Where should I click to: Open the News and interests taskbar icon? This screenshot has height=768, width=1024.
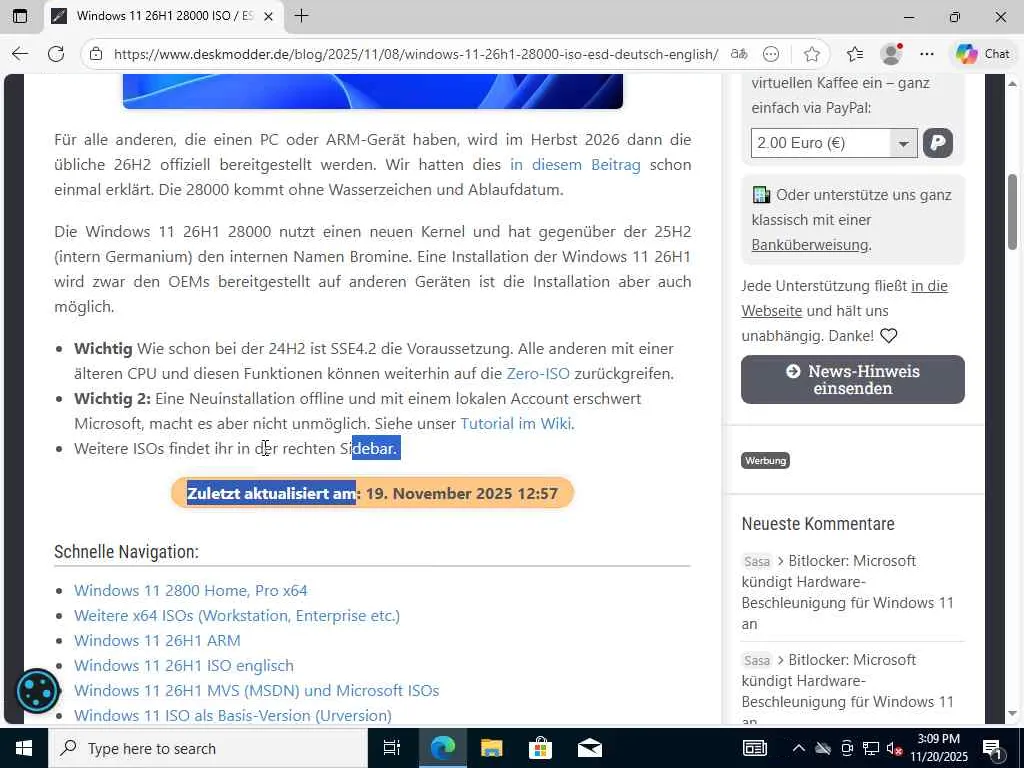(755, 748)
